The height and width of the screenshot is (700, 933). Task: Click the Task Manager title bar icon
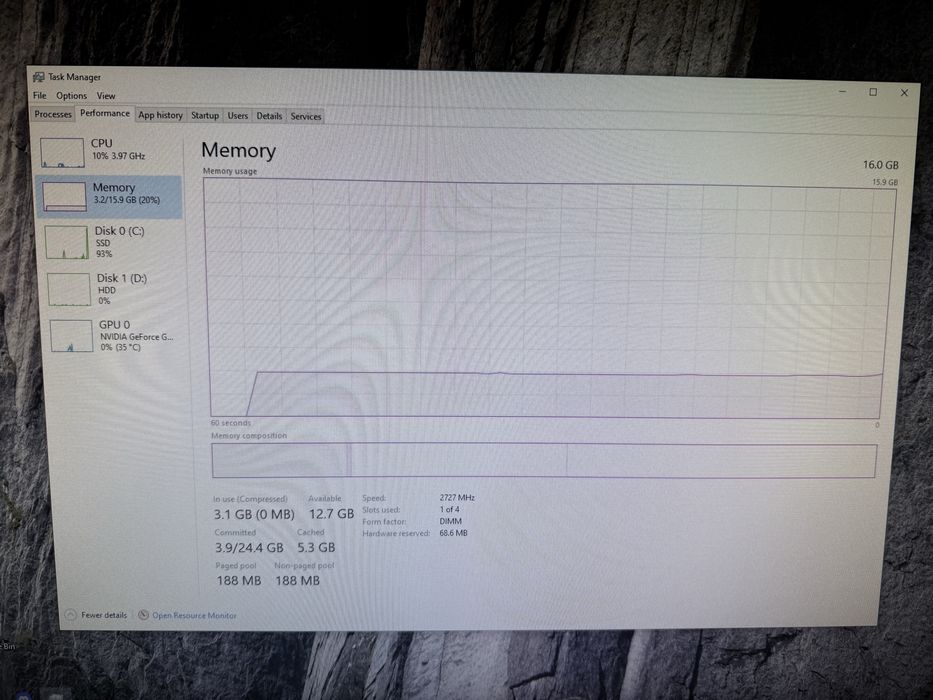[x=38, y=77]
